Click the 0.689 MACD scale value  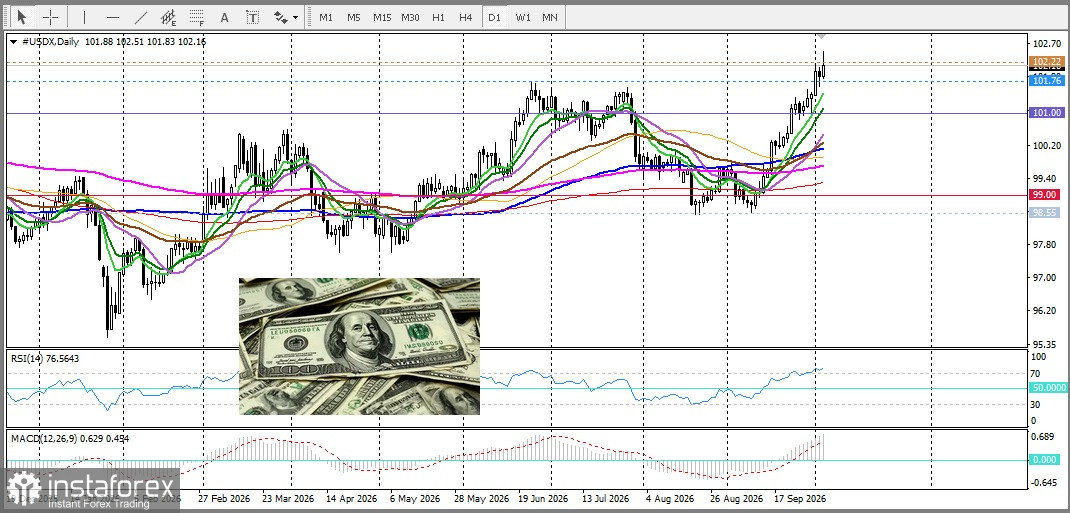(x=1044, y=437)
